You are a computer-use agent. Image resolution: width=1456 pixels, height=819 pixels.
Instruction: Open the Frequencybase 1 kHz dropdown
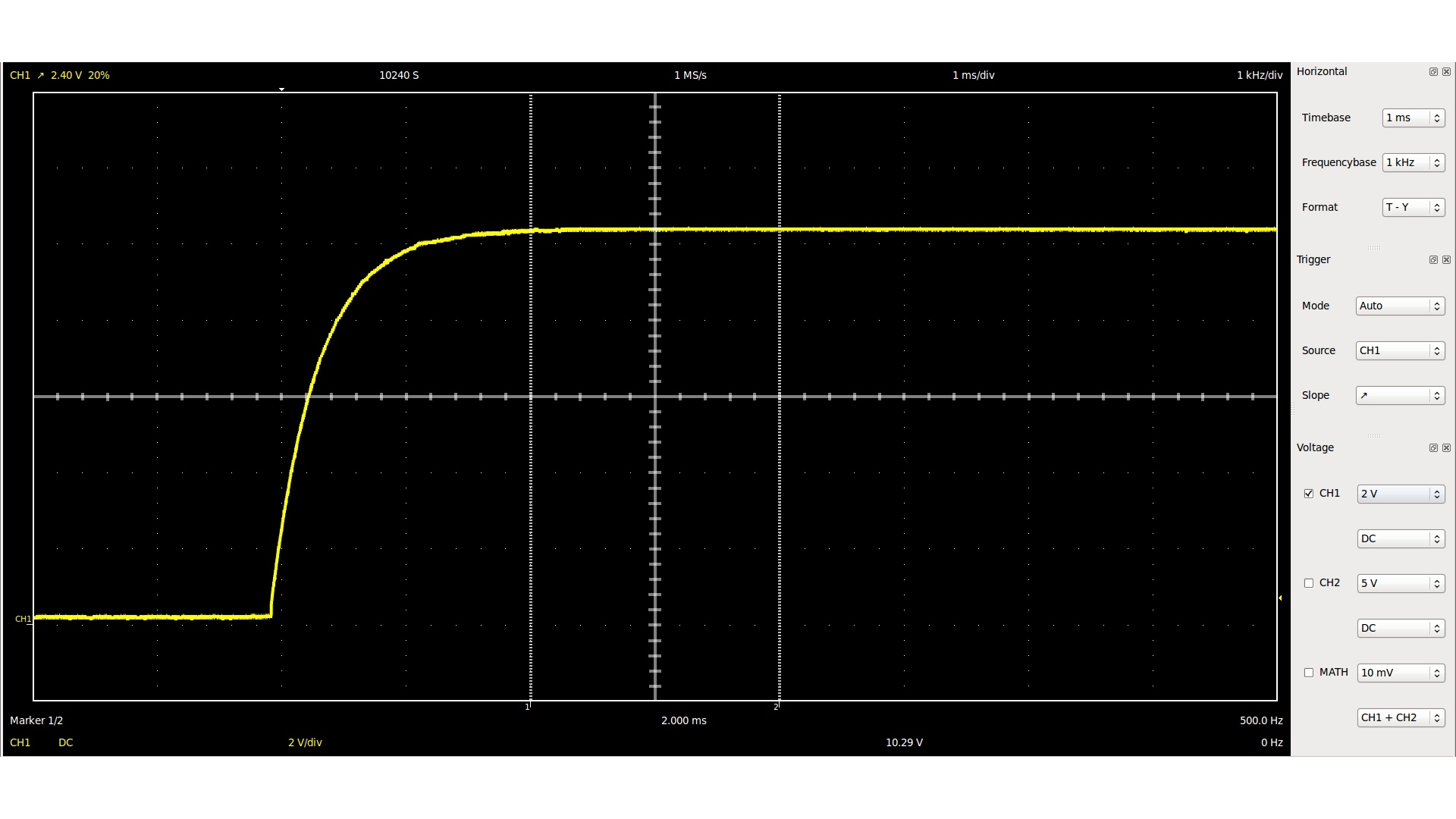coord(1413,163)
